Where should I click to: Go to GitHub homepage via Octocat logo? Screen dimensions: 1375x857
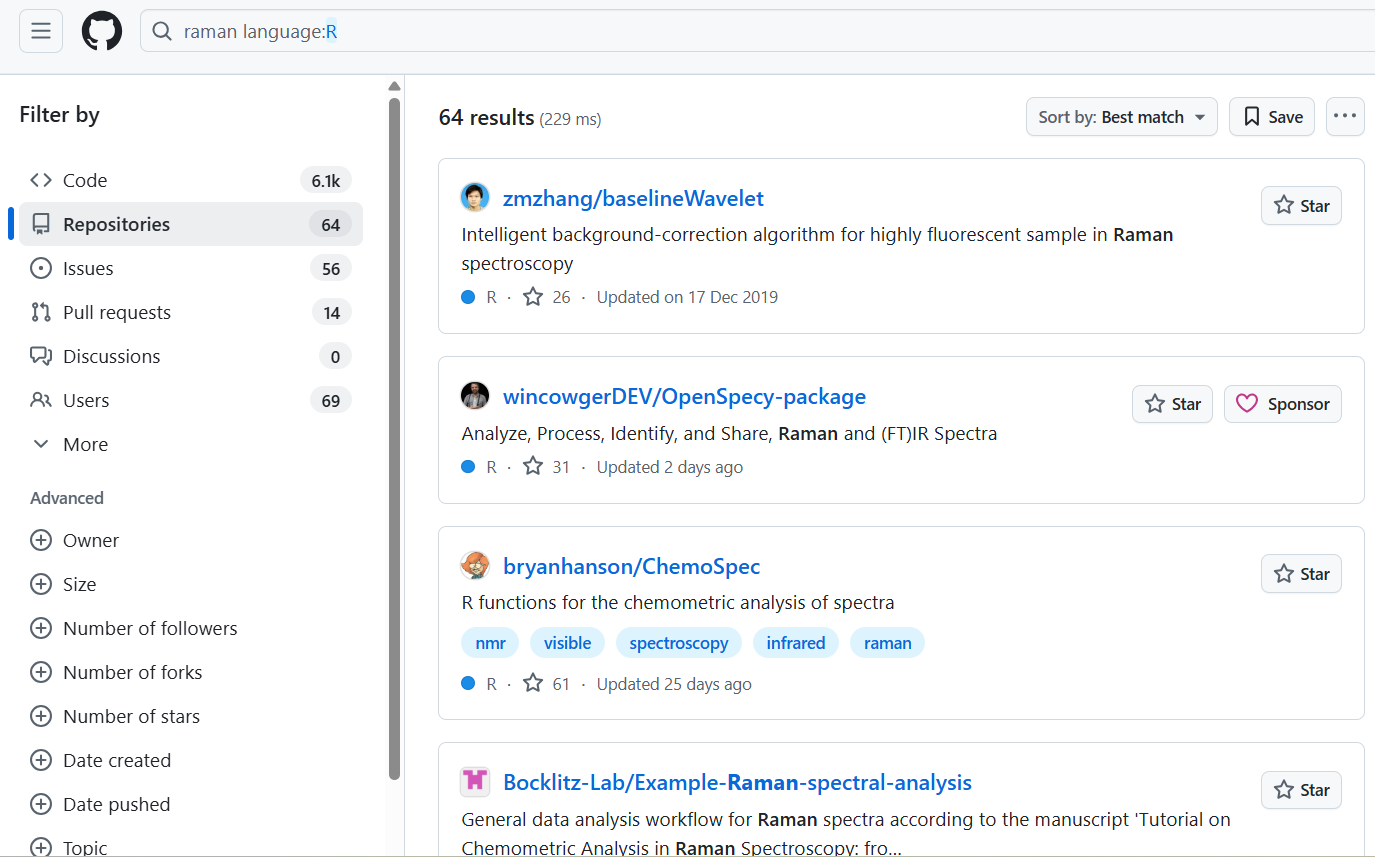102,31
